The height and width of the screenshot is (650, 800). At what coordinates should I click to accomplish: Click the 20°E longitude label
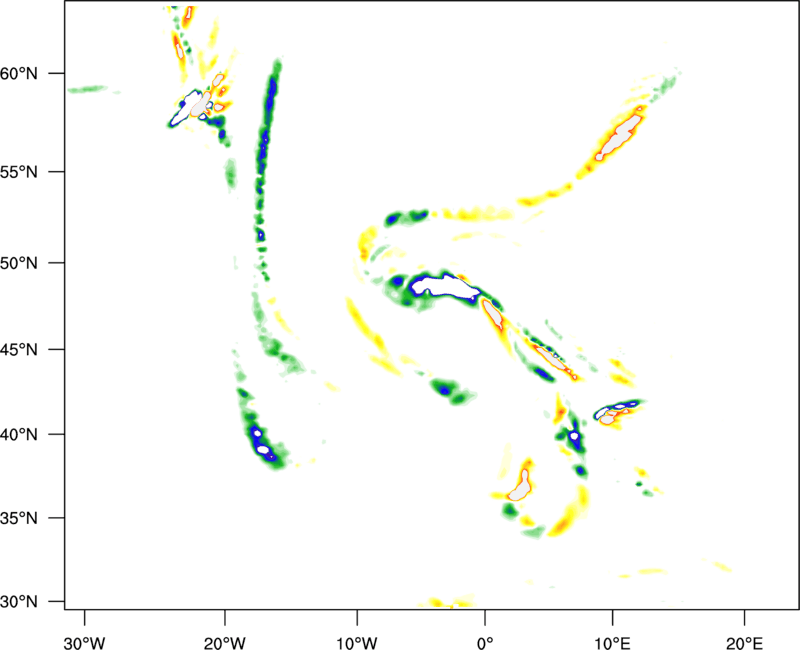[x=744, y=643]
